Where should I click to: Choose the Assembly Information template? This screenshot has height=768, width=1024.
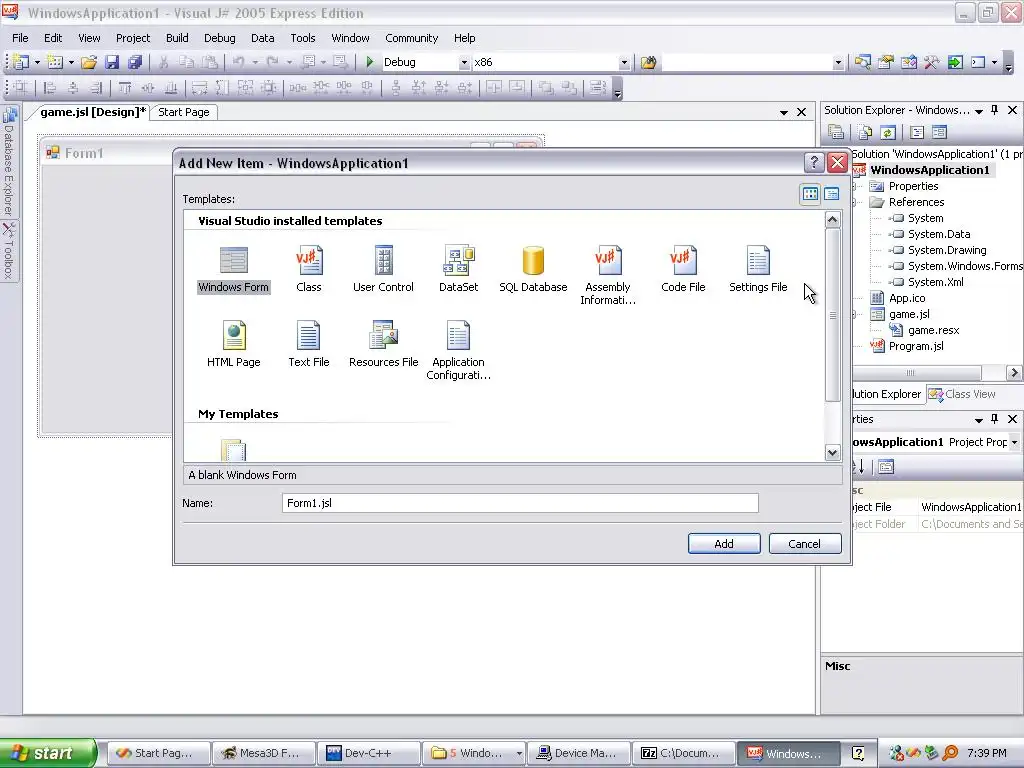tap(608, 276)
